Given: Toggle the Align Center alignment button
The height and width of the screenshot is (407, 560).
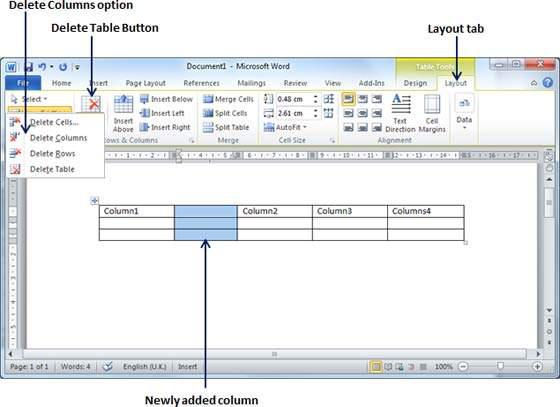Looking at the screenshot, I should coord(362,113).
